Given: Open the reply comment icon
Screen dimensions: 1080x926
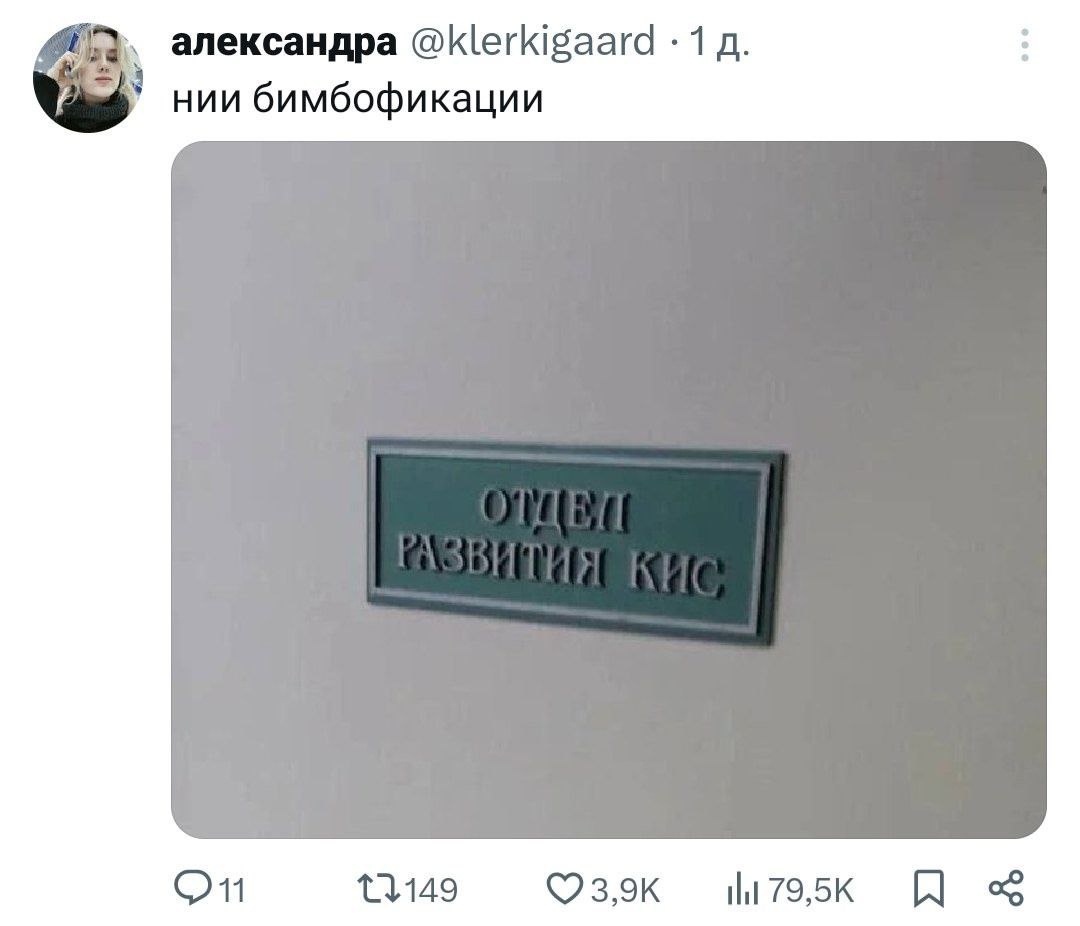Looking at the screenshot, I should [x=191, y=888].
